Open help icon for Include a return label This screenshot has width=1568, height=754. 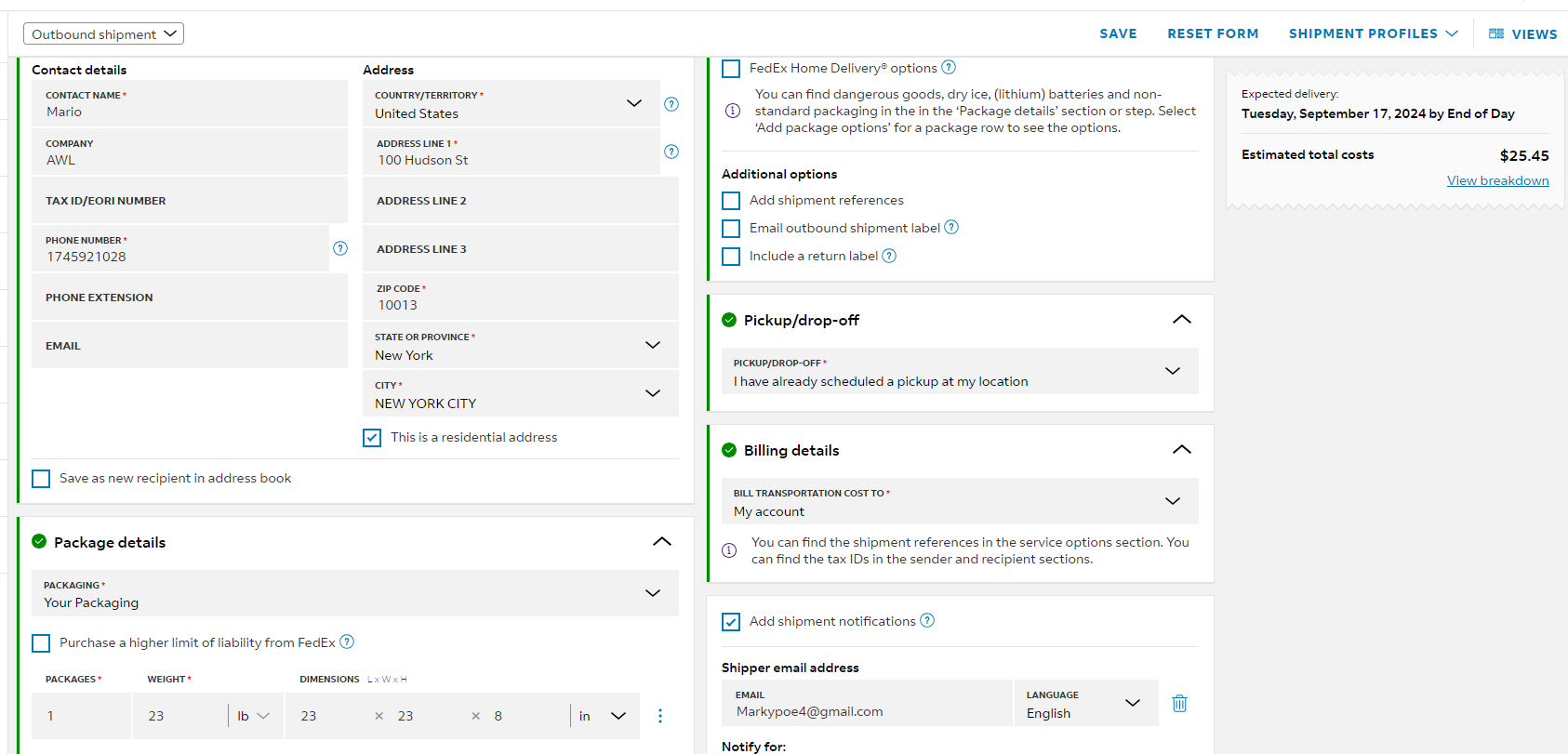(889, 256)
